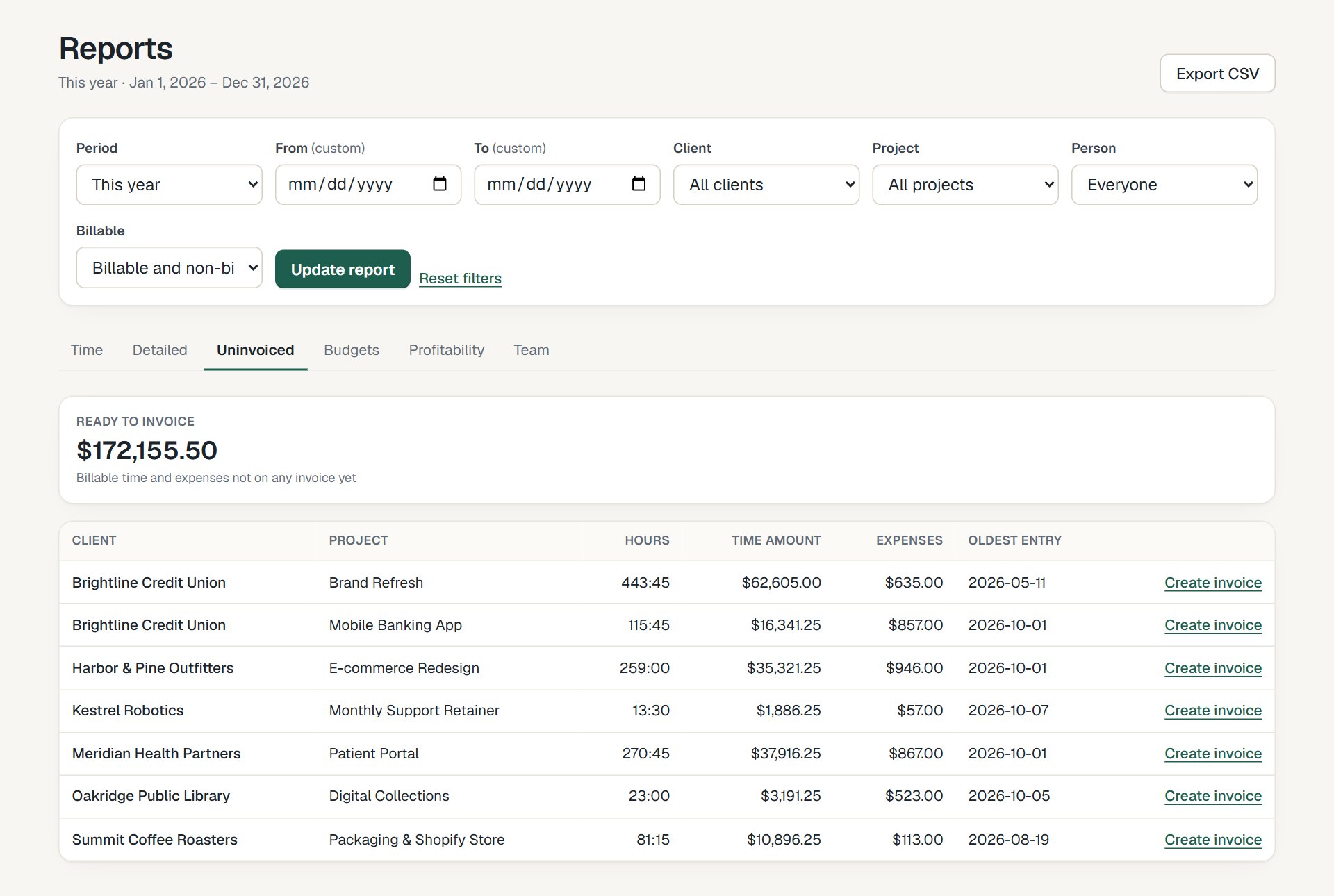Open the Profitability tab
Image resolution: width=1334 pixels, height=896 pixels.
point(447,350)
